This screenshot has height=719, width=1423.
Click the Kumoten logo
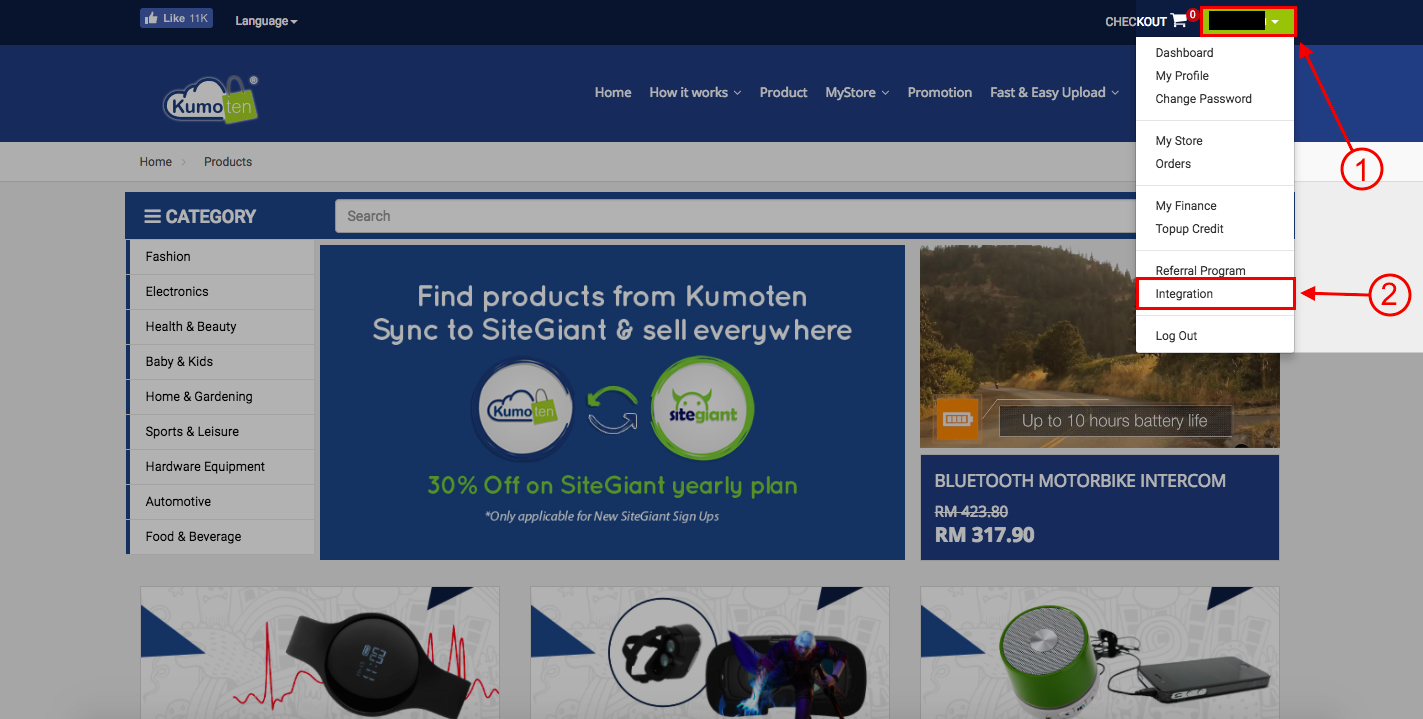click(x=211, y=99)
